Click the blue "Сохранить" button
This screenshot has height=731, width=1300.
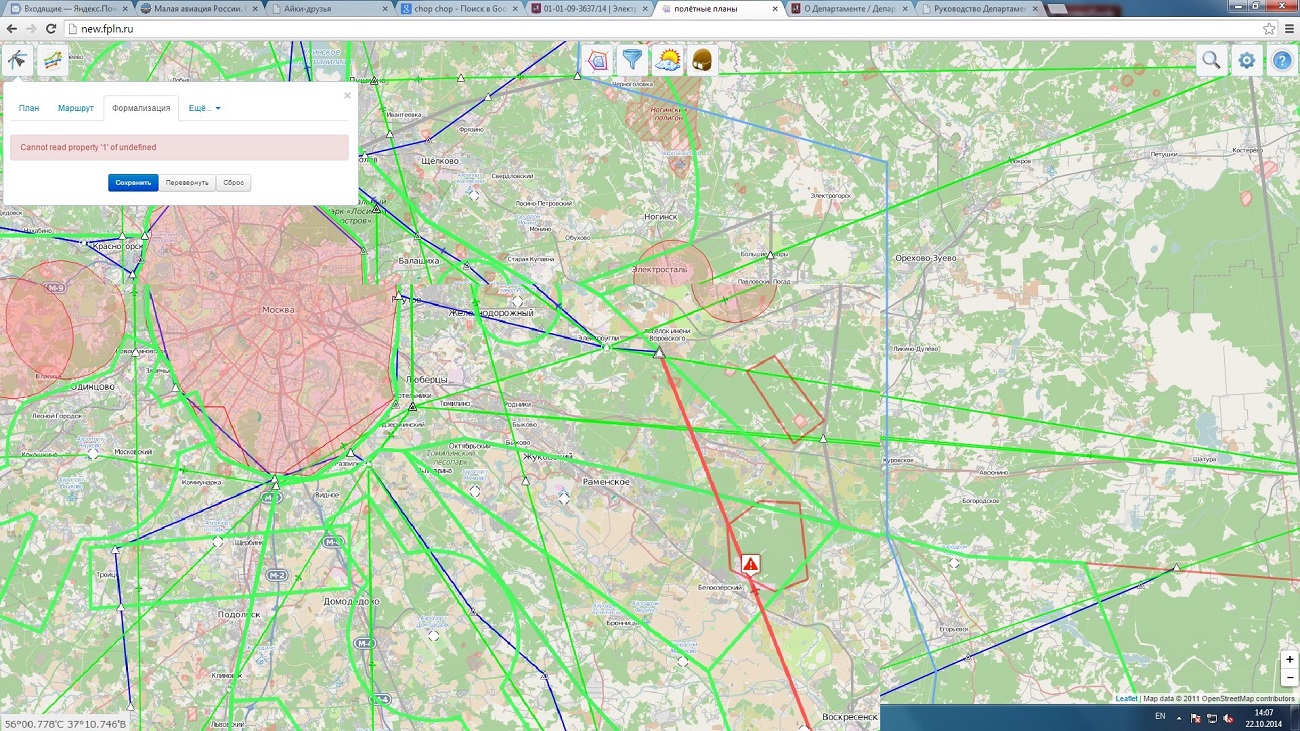pyautogui.click(x=133, y=183)
